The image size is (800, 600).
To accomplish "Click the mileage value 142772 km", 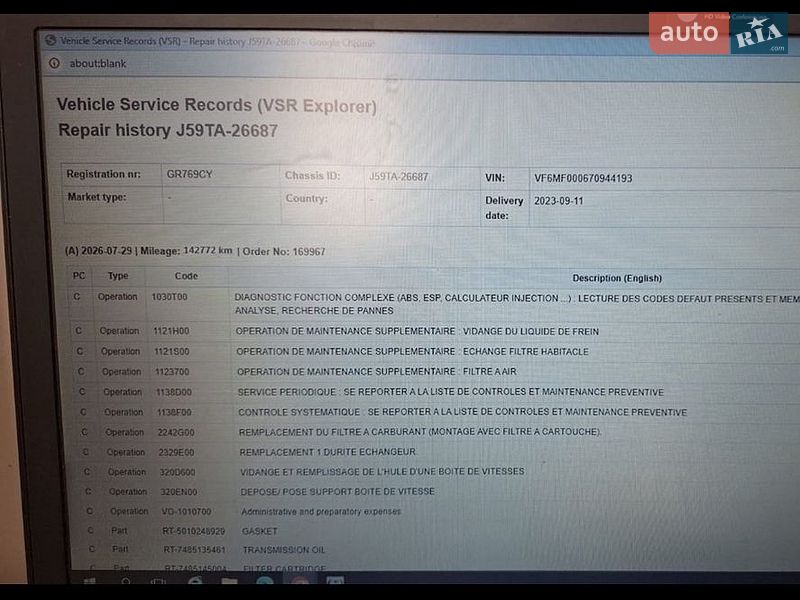I will click(208, 251).
